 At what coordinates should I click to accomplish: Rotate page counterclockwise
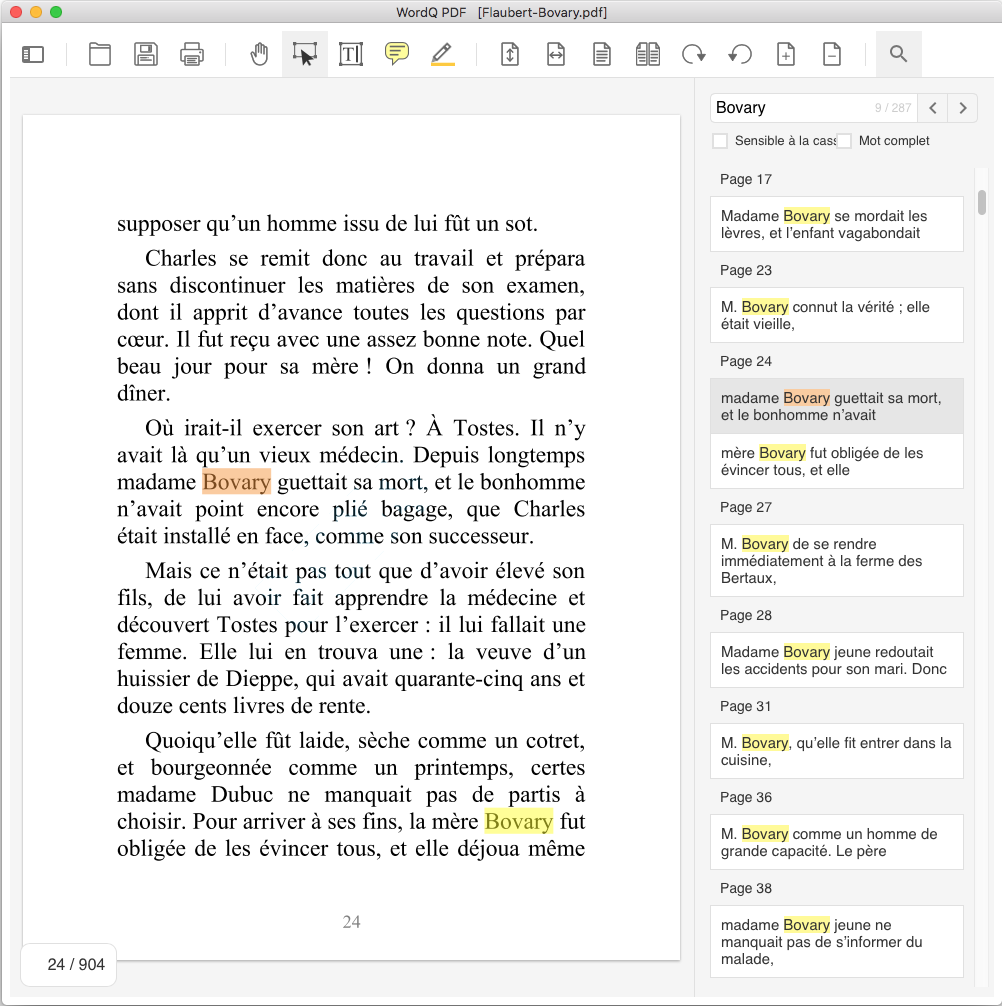(x=740, y=55)
